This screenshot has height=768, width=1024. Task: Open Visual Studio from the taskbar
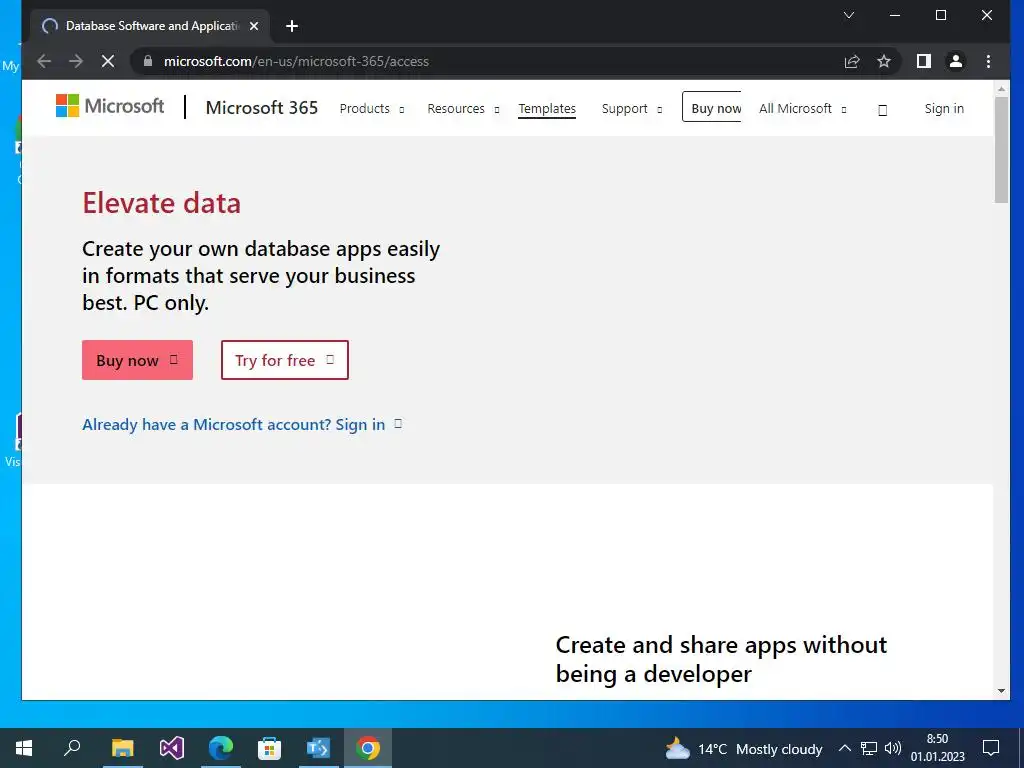click(x=172, y=748)
